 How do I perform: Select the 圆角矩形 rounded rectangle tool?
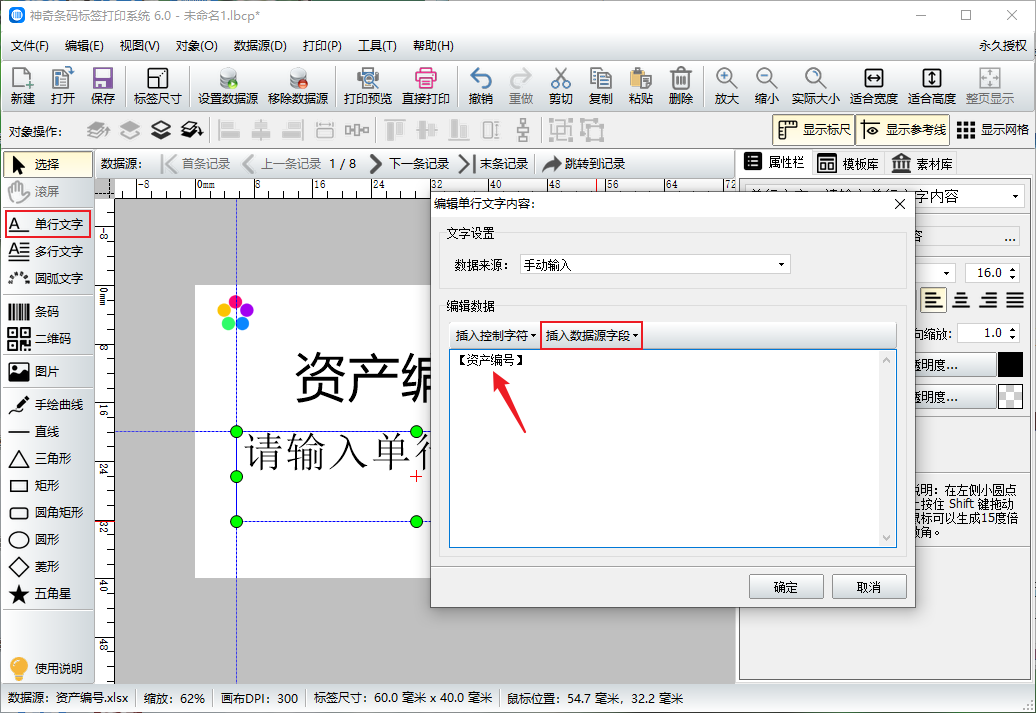[48, 513]
